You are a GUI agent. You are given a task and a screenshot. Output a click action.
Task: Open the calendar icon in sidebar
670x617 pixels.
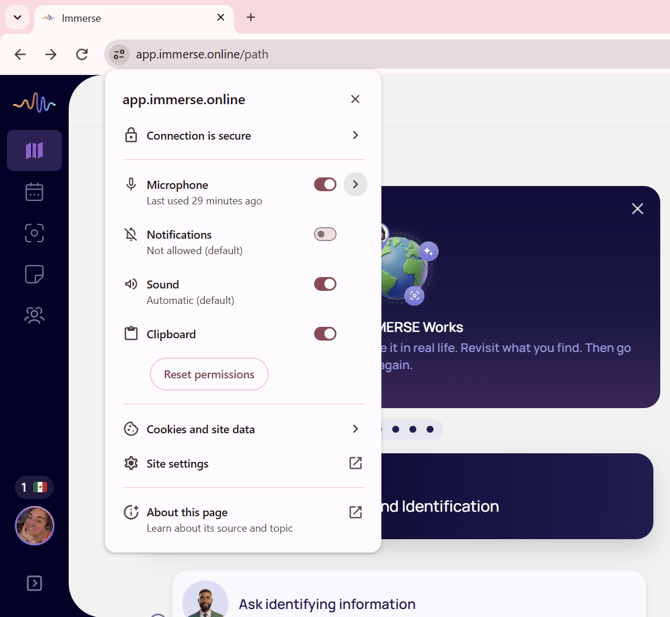pos(34,192)
